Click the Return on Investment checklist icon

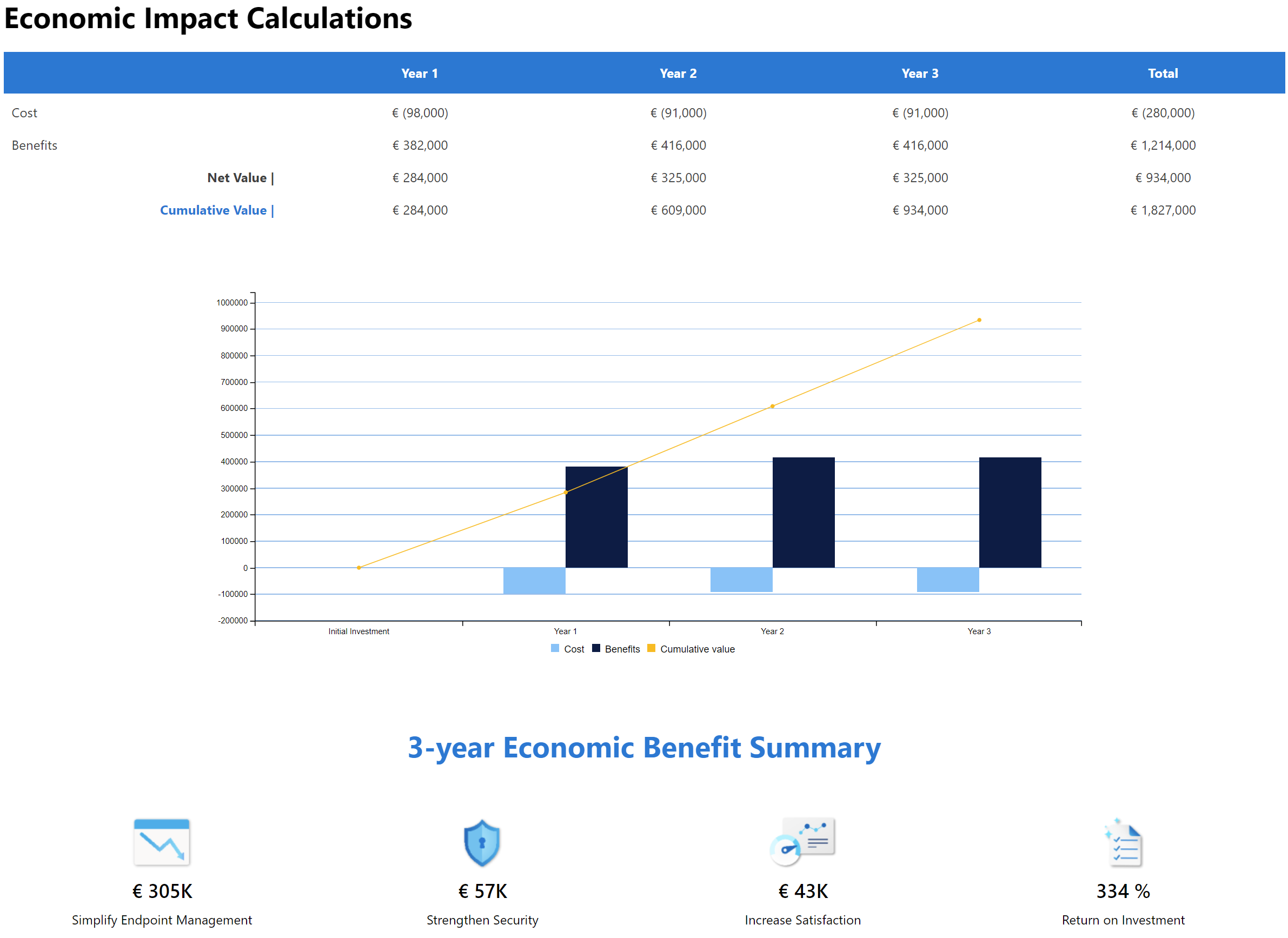coord(1123,843)
